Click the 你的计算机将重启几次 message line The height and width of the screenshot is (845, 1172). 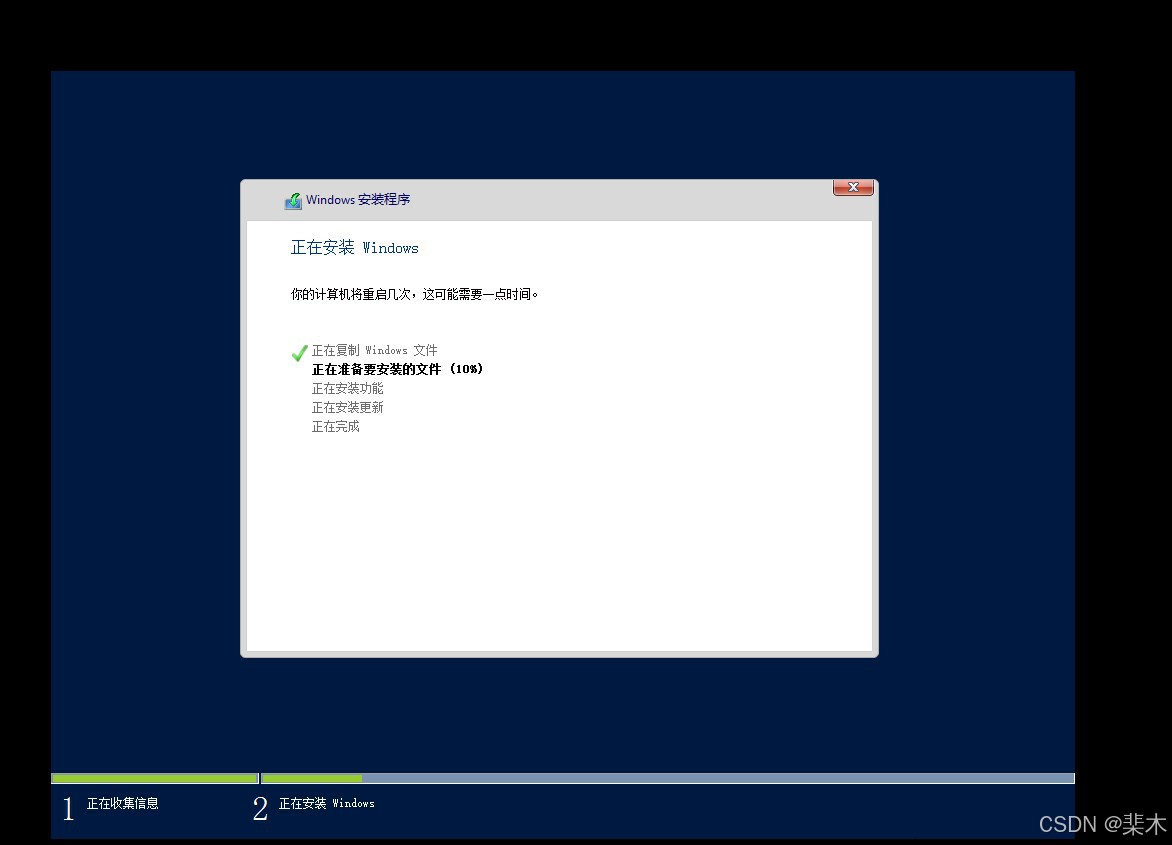click(x=415, y=294)
